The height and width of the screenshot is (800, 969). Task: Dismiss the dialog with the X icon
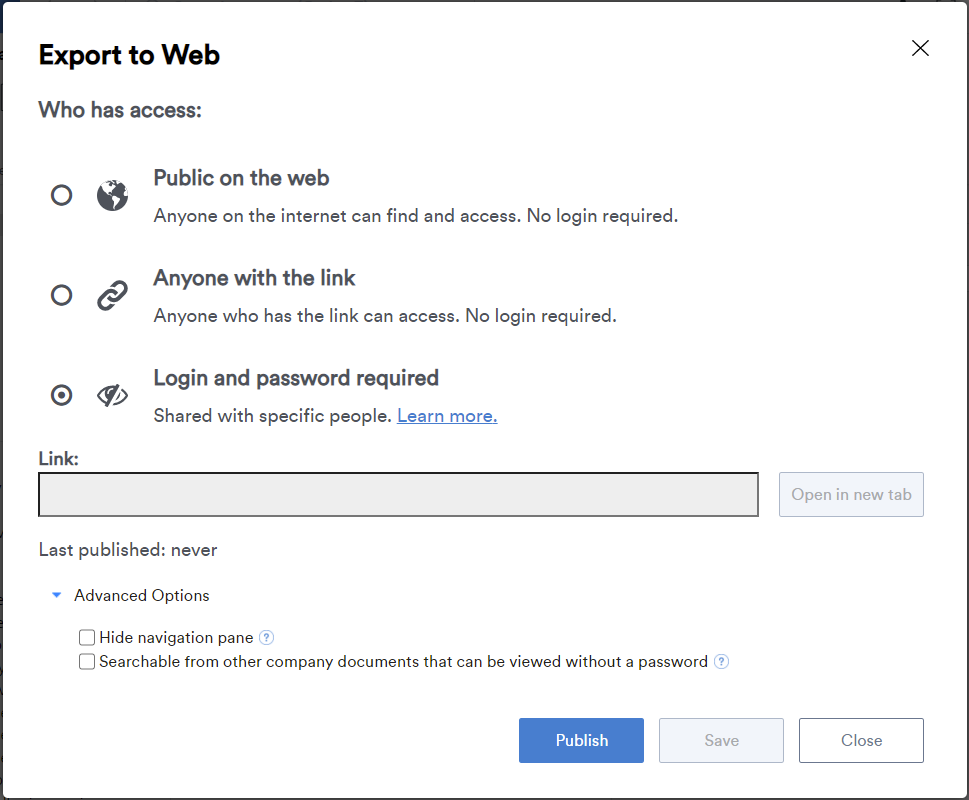point(920,48)
